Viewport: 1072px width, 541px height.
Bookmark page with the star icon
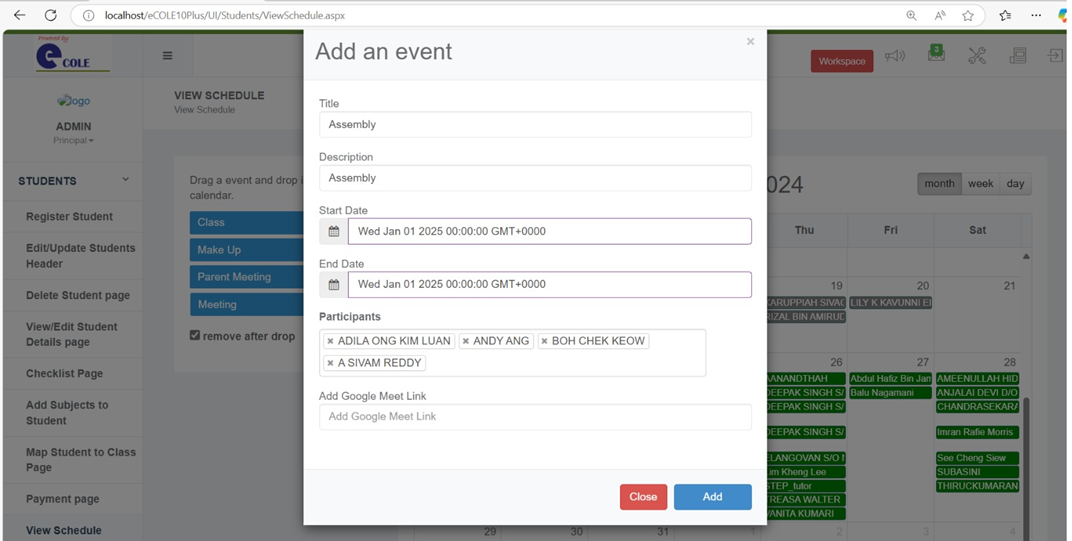[968, 15]
